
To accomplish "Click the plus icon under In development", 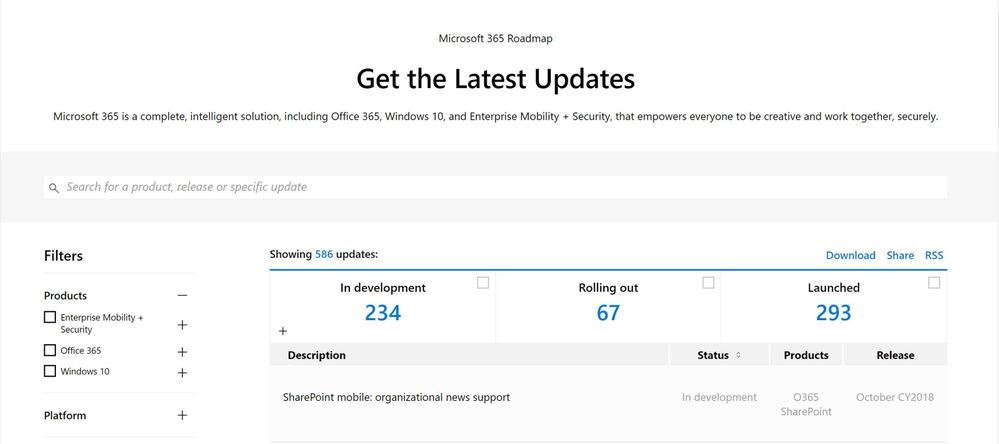I will point(283,331).
